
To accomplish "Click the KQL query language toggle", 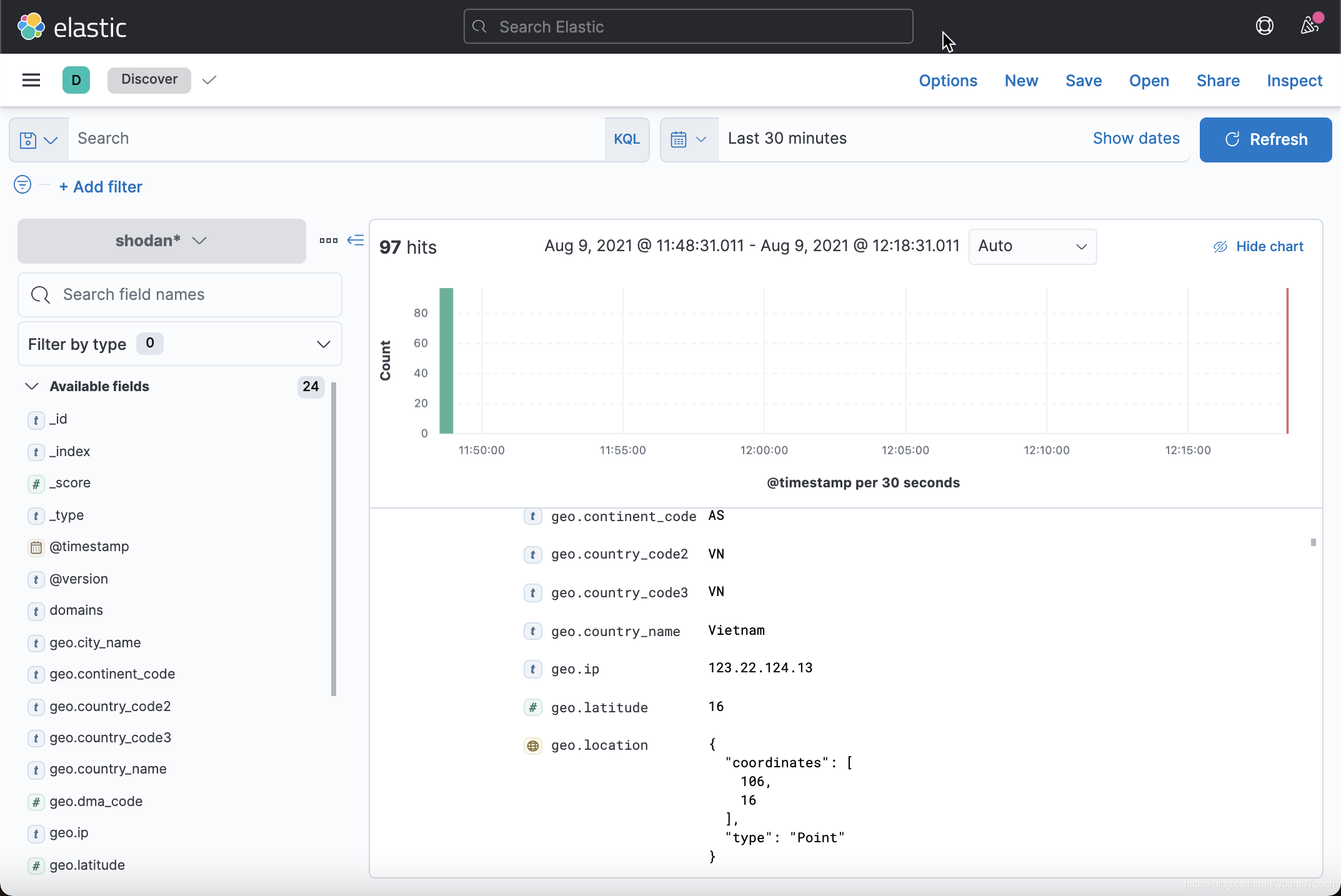I will point(627,139).
